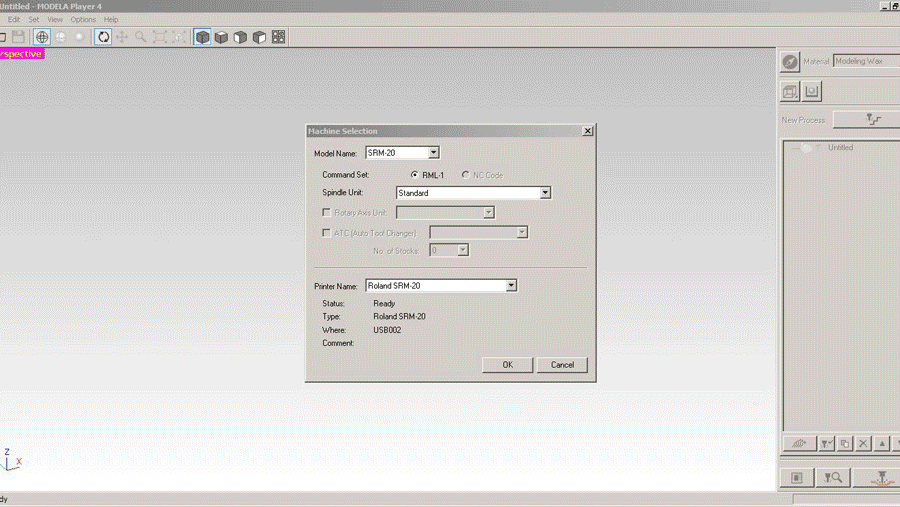The image size is (900, 507).
Task: Select the RML-1 command set radio button
Action: click(414, 175)
